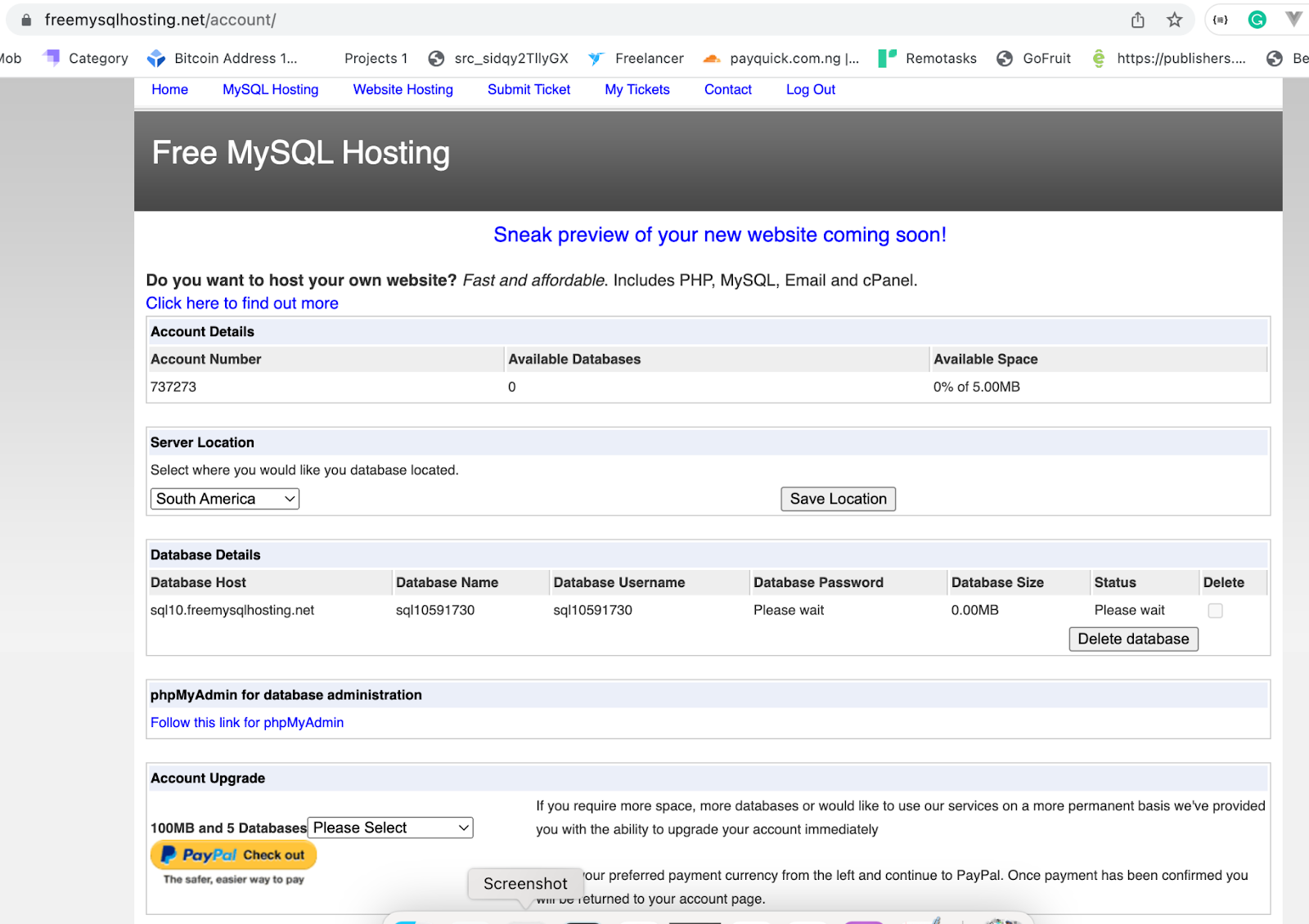
Task: Open the Category bookmark
Action: [x=86, y=58]
